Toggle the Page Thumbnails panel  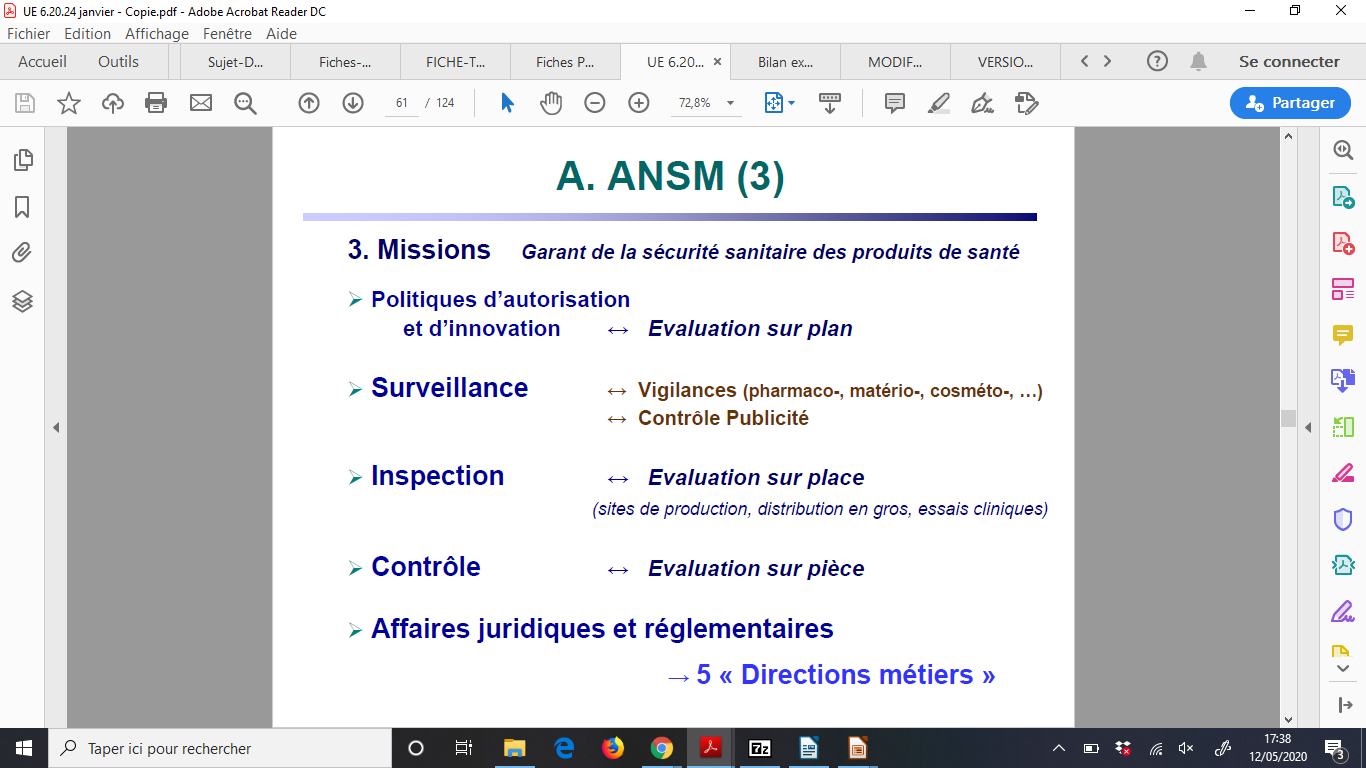pyautogui.click(x=22, y=160)
